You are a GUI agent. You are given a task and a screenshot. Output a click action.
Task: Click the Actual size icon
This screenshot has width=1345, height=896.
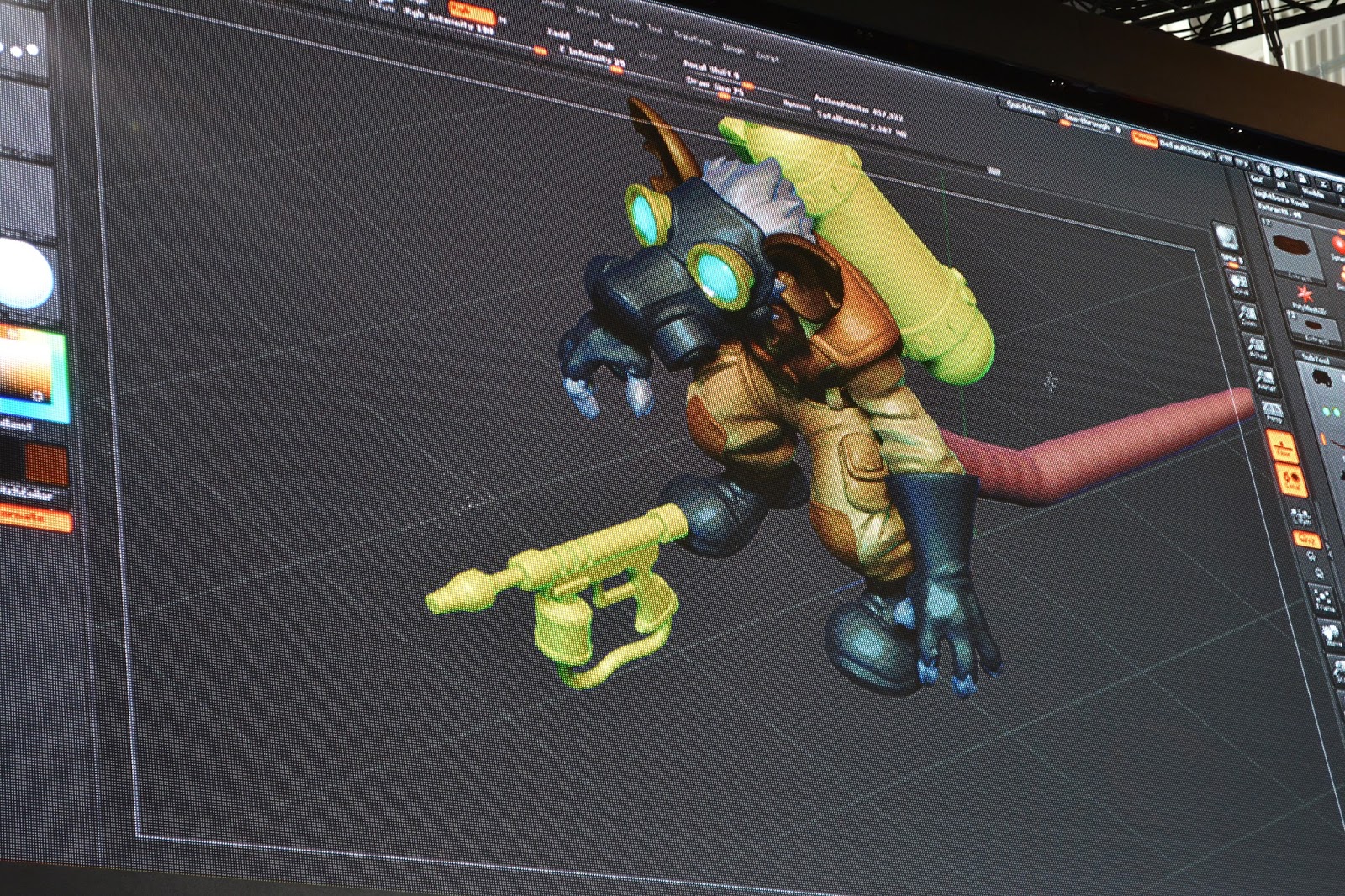(x=1258, y=348)
